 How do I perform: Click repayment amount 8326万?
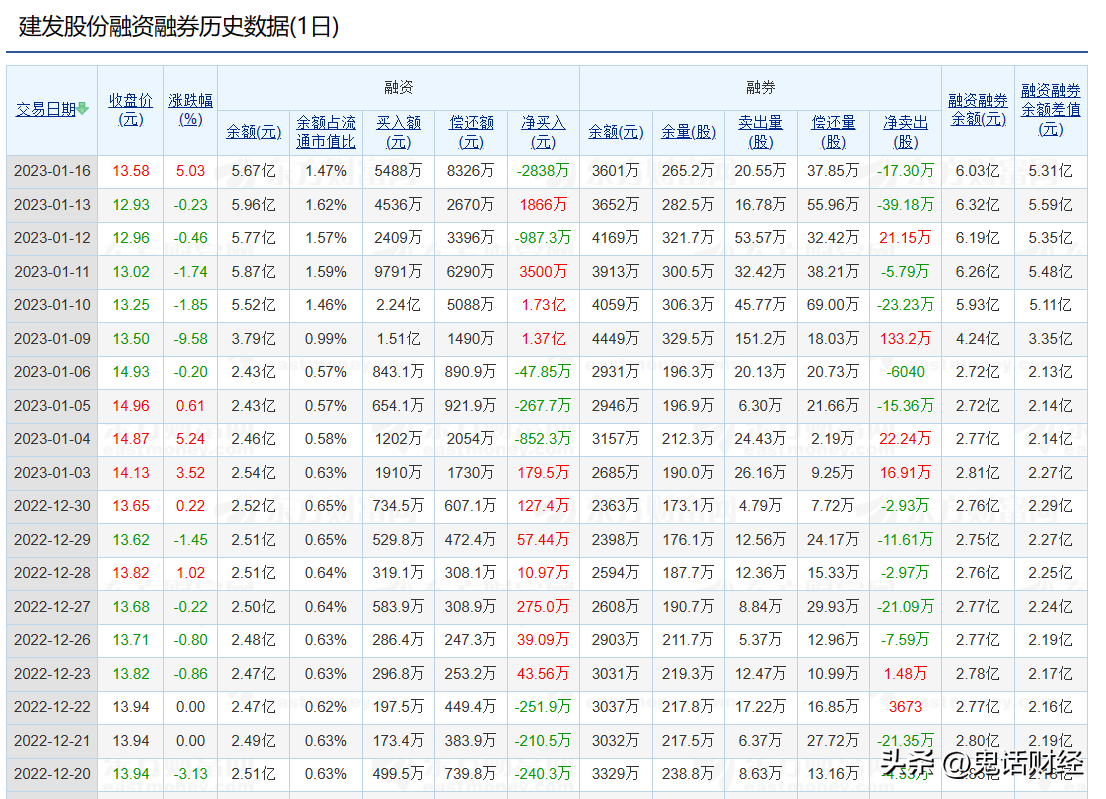(x=471, y=171)
